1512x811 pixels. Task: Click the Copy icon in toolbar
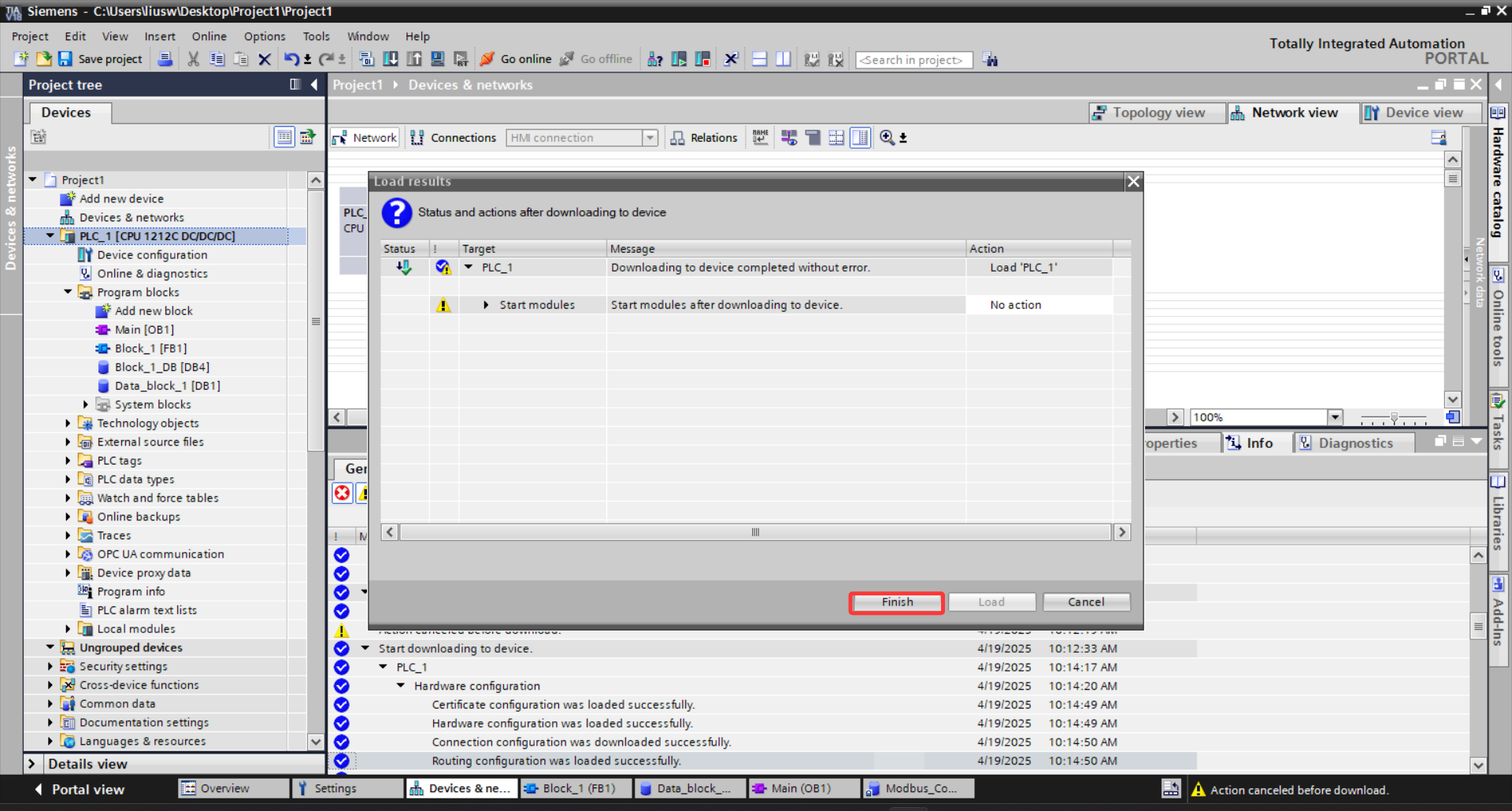[217, 59]
